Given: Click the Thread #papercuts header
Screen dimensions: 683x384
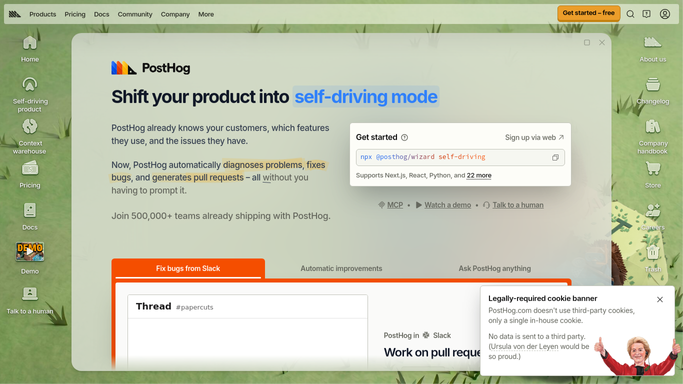Looking at the screenshot, I should point(247,307).
